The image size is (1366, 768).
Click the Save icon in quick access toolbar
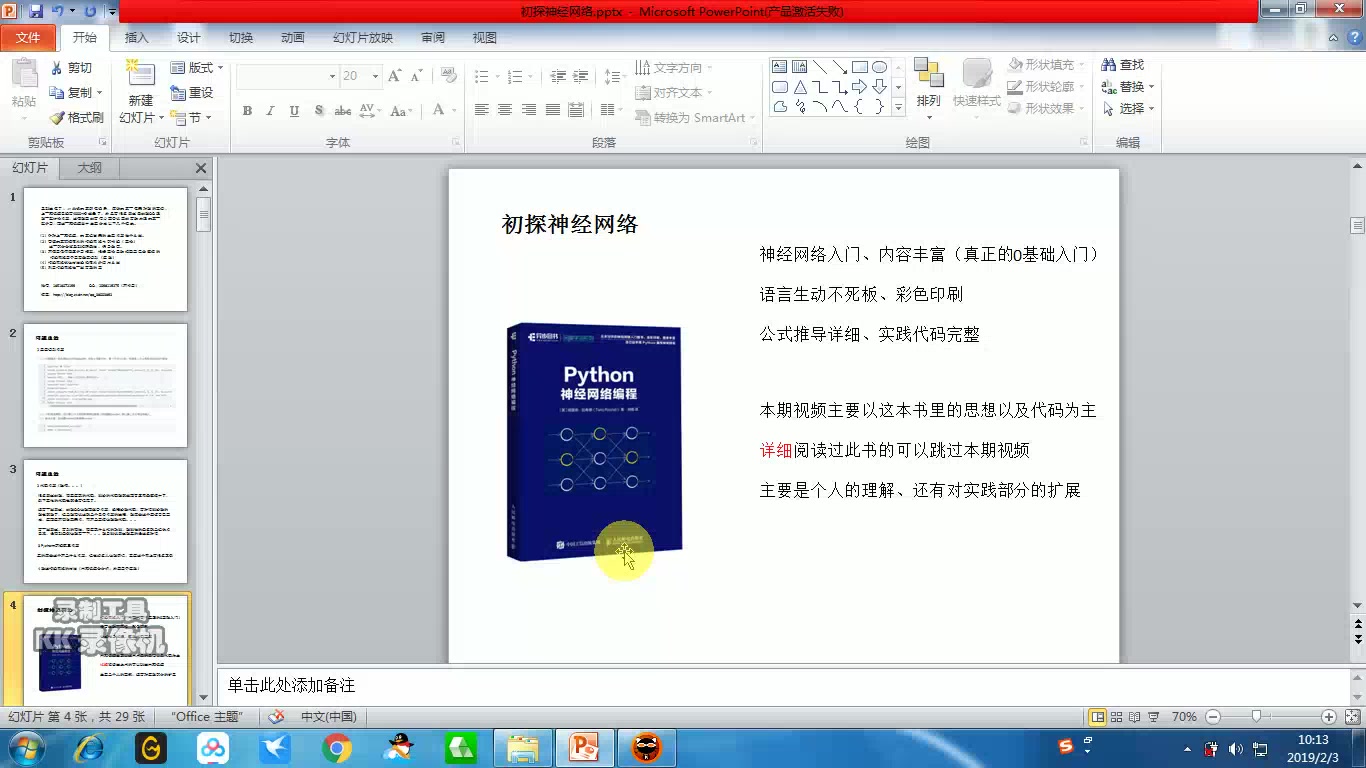36,11
